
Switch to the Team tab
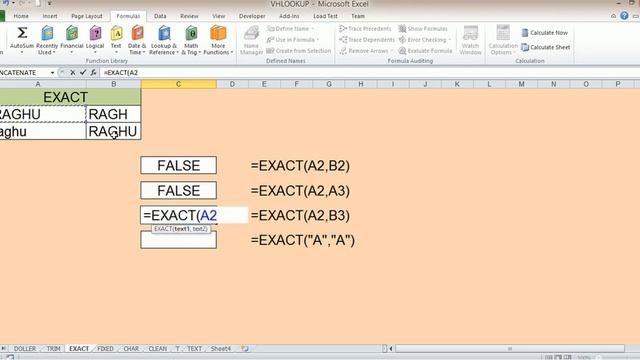point(358,16)
